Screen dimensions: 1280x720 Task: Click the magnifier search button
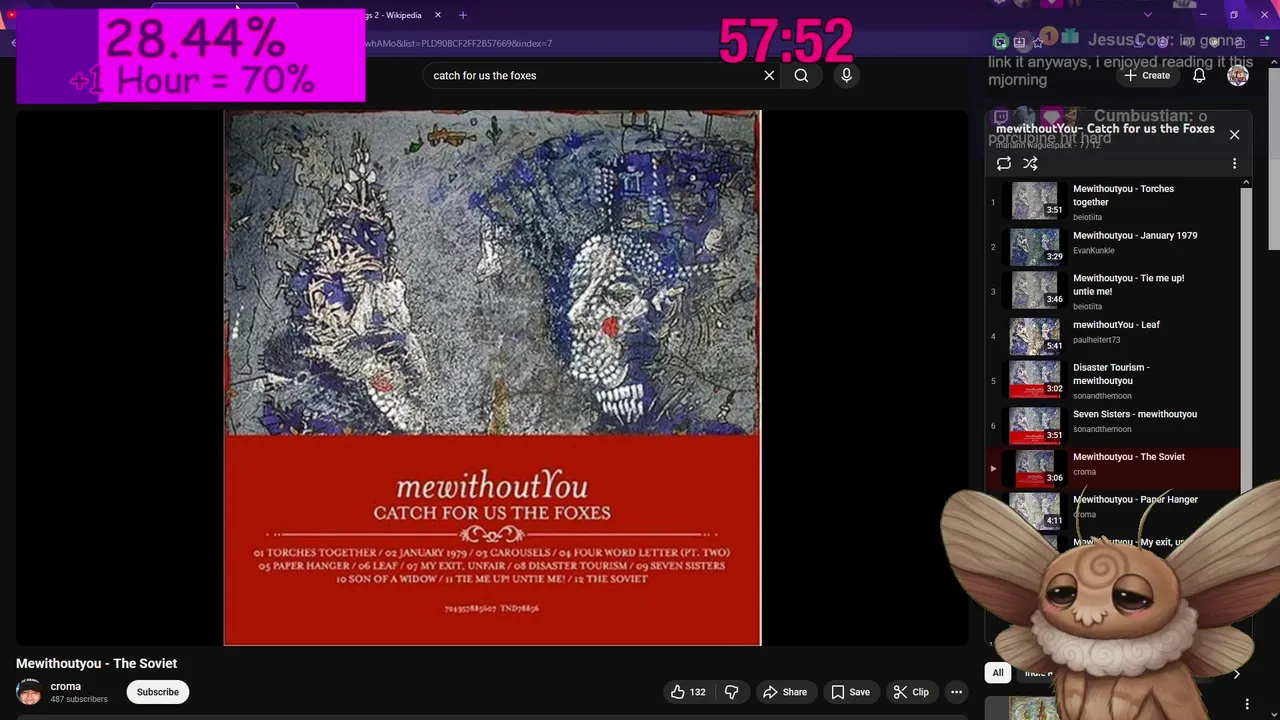(801, 75)
